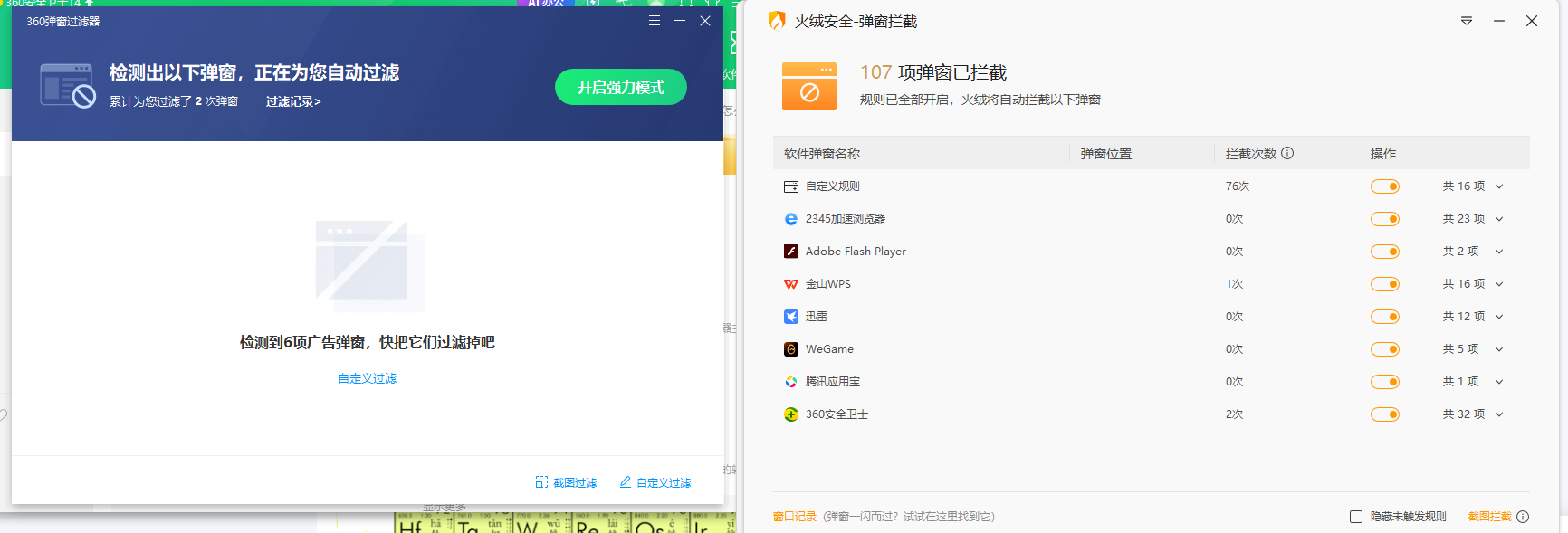Open the 过滤记录 filter history link
Image resolution: width=1568 pixels, height=533 pixels.
pyautogui.click(x=292, y=101)
